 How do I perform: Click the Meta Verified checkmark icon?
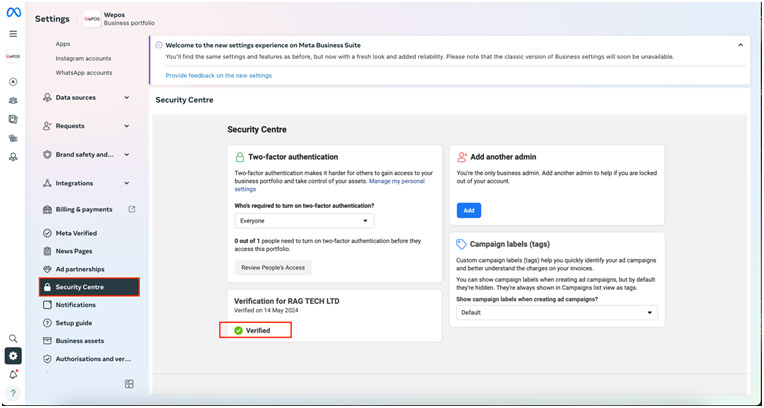tap(47, 233)
